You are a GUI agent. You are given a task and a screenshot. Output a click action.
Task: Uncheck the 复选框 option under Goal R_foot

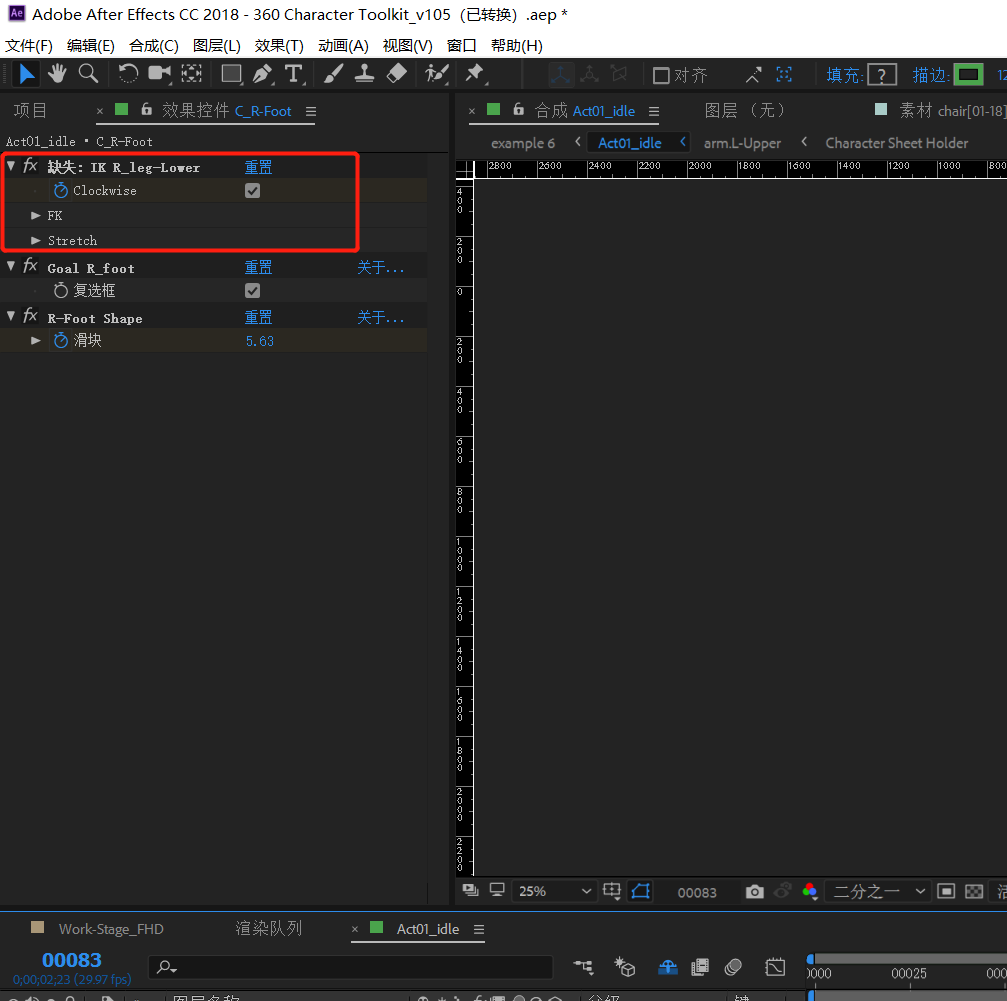pyautogui.click(x=252, y=290)
